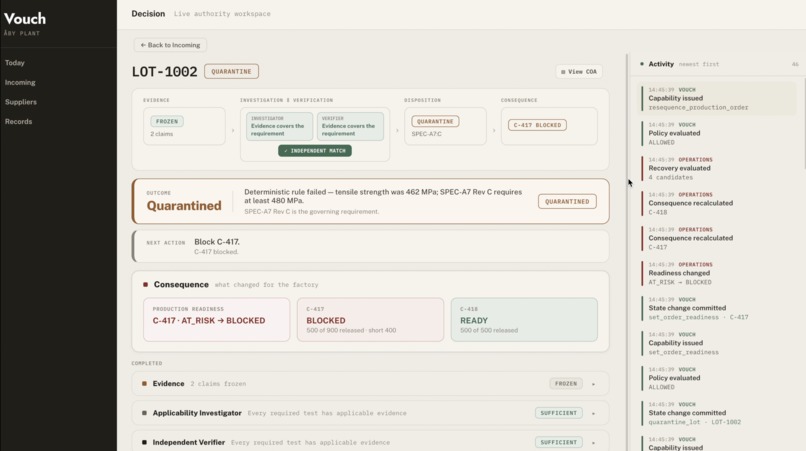Viewport: 806px width, 451px height.
Task: Click the View COA button
Action: point(579,71)
